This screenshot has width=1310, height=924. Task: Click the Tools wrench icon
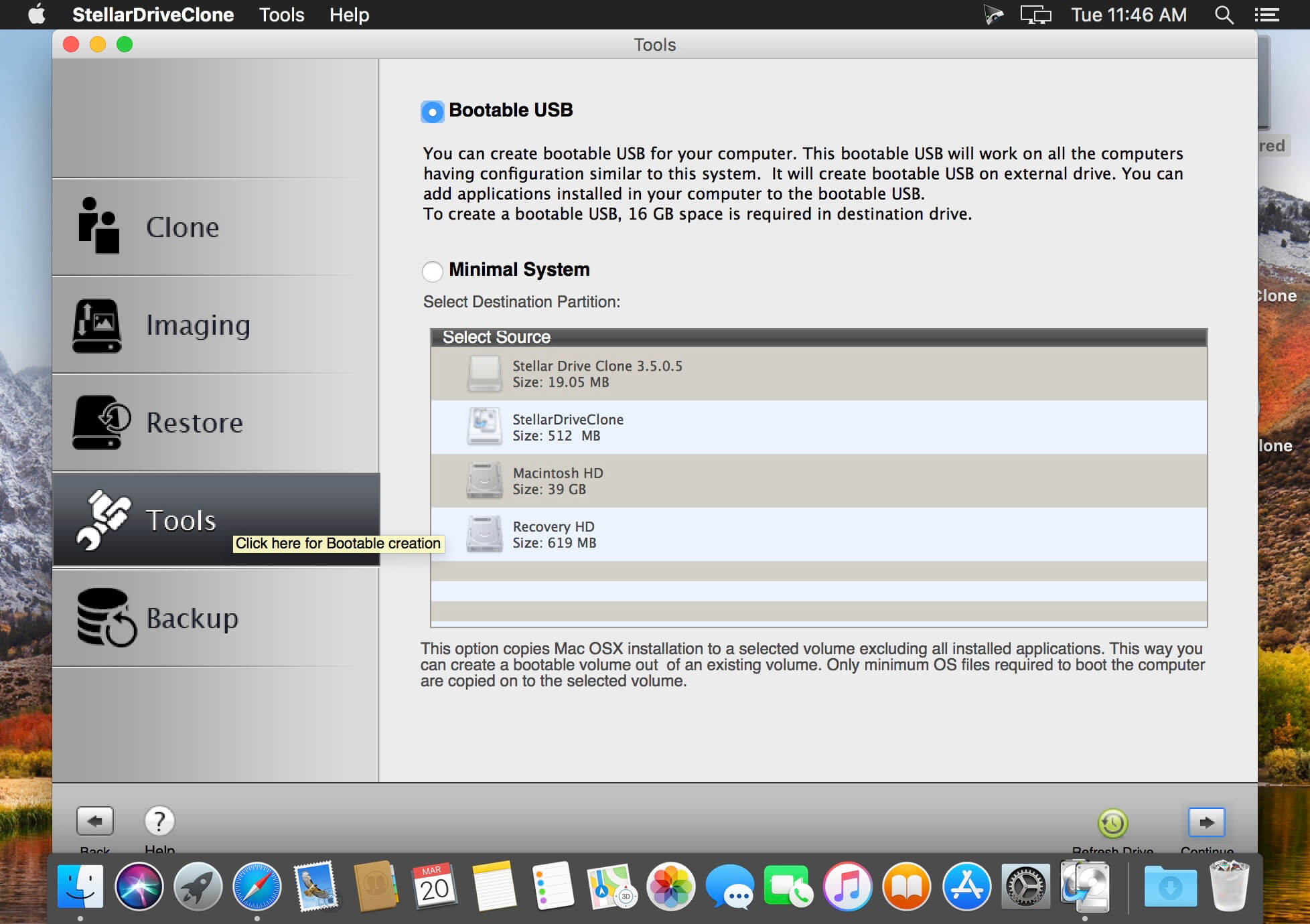[102, 520]
